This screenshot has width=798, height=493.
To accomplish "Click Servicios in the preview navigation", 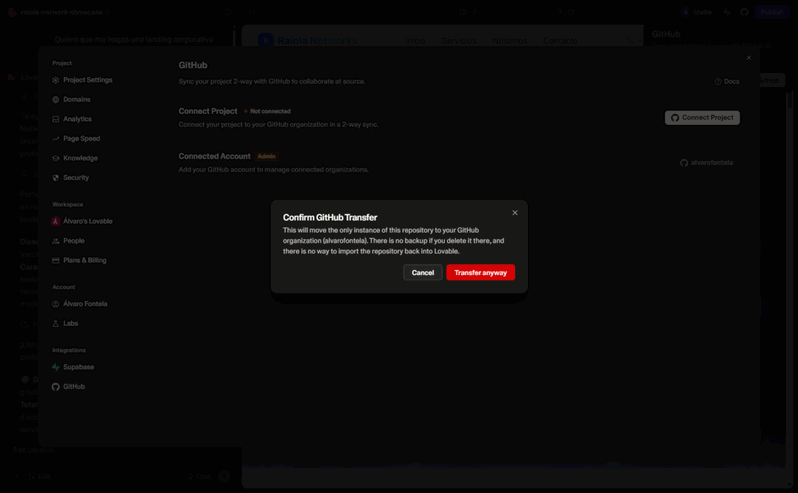I will click(x=459, y=41).
